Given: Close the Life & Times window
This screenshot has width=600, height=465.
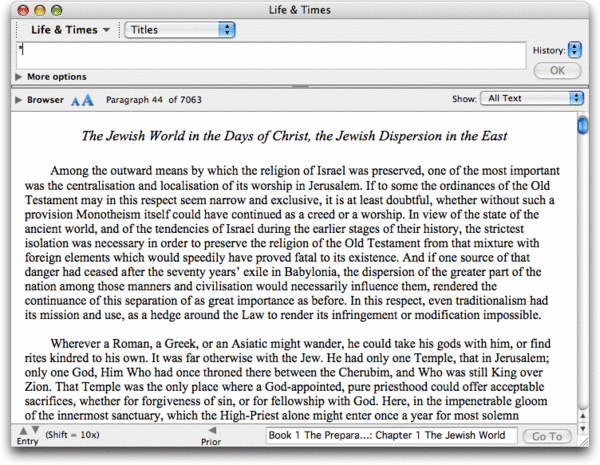Looking at the screenshot, I should [23, 10].
